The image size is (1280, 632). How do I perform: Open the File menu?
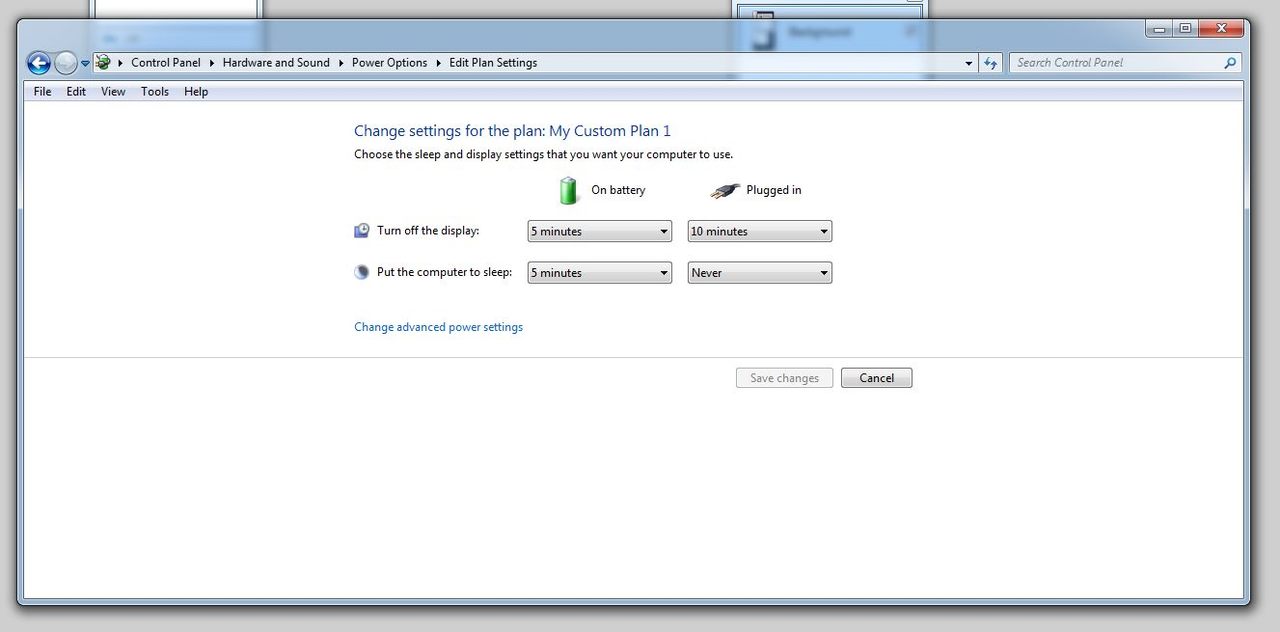click(x=42, y=92)
